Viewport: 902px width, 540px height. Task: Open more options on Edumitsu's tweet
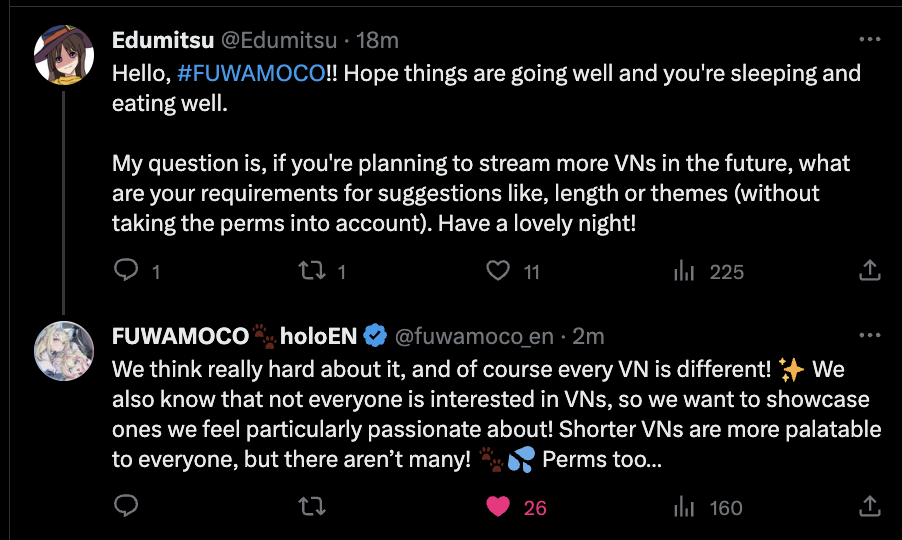pos(870,40)
